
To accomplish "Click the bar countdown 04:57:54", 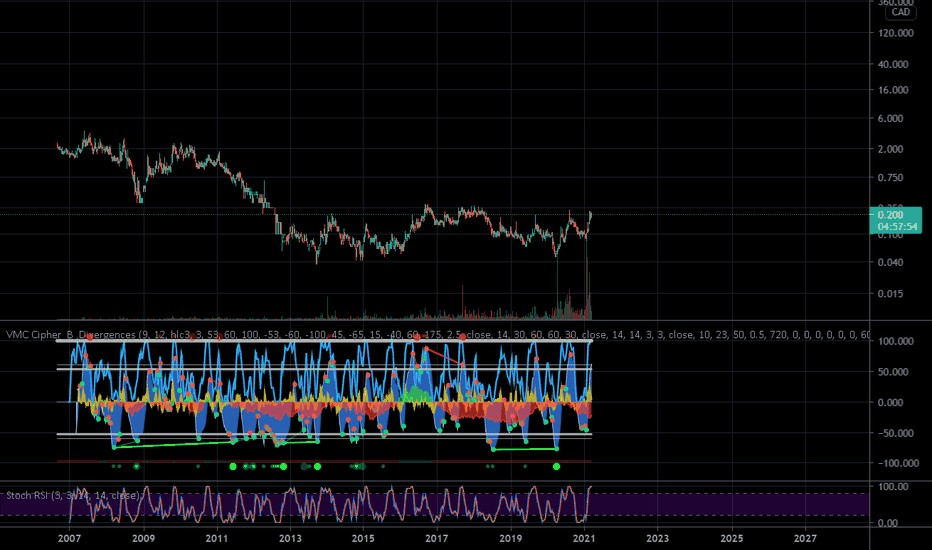I will pos(897,227).
